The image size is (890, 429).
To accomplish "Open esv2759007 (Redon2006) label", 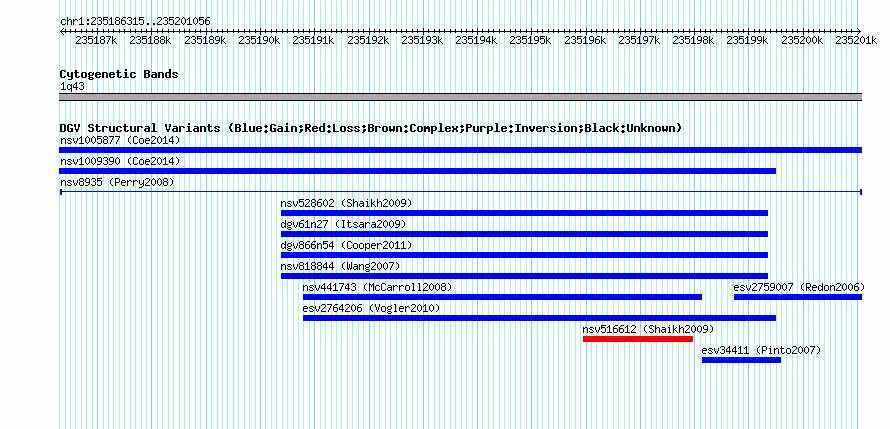I will pyautogui.click(x=799, y=287).
